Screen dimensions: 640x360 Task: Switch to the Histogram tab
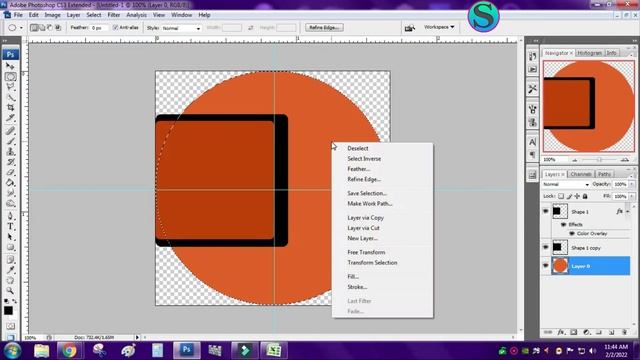(589, 53)
